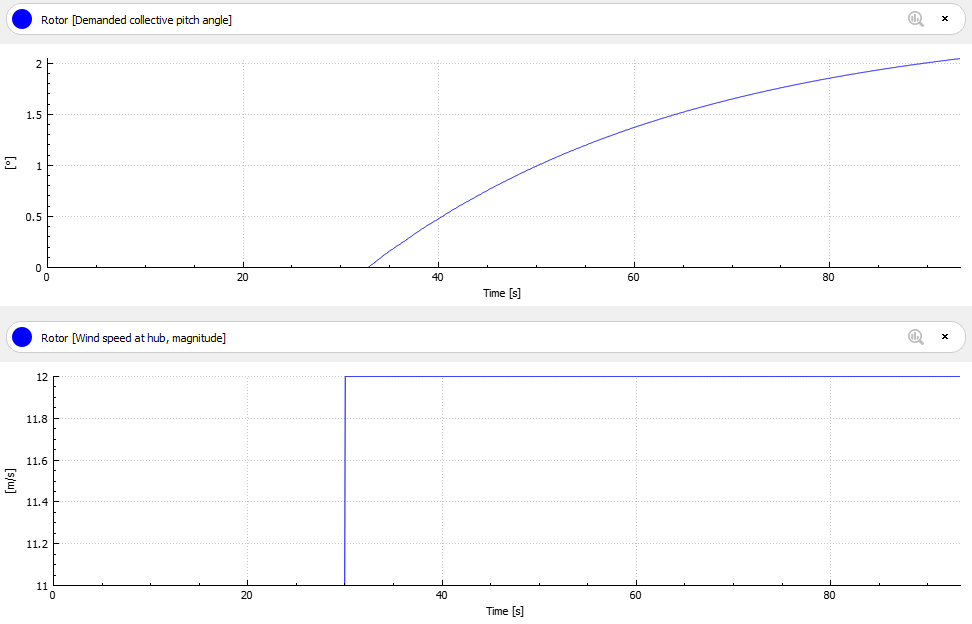
Task: Click the Time [s] label under the wind plot
Action: 505,611
